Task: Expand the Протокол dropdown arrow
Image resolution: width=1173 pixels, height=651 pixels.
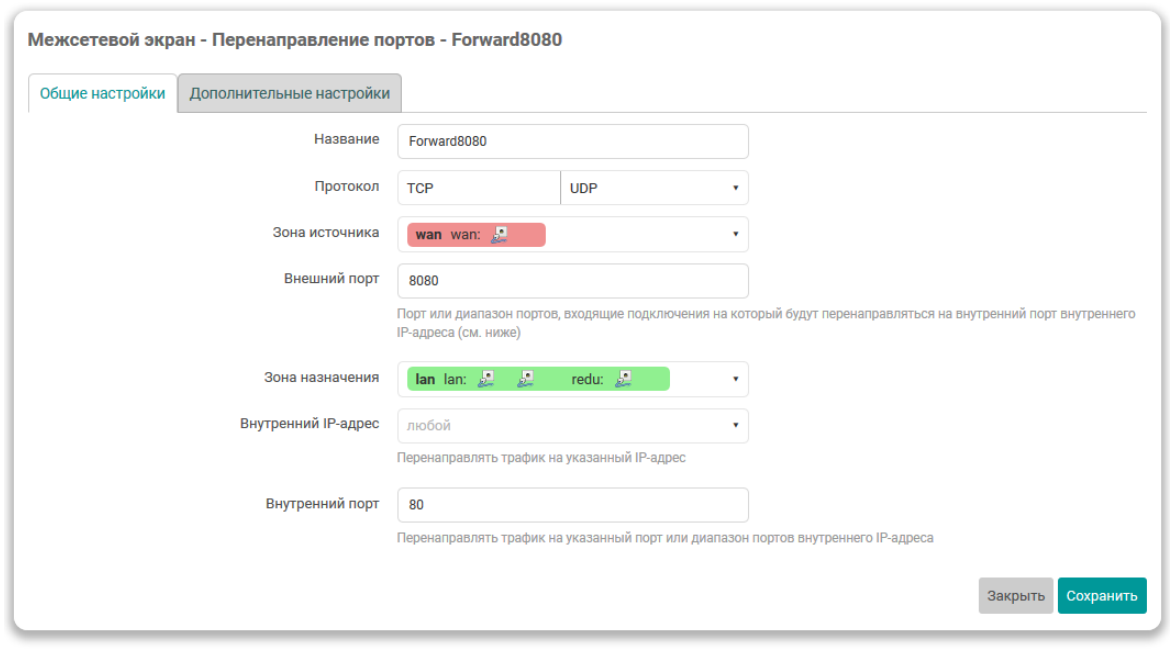Action: [735, 188]
